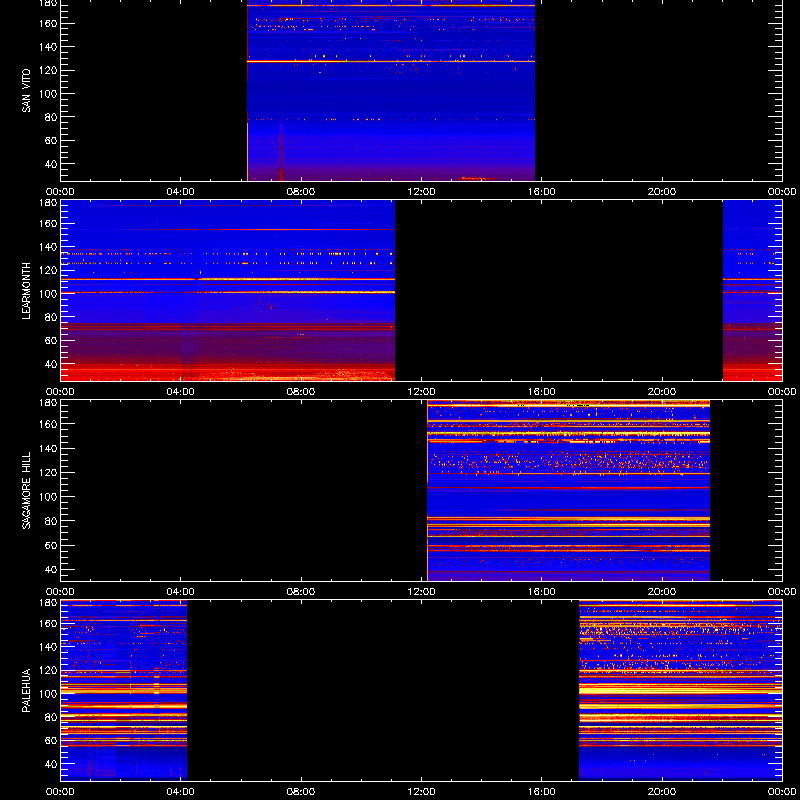
Task: Click the 180 frequency label on Palehua axis
Action: click(x=48, y=603)
